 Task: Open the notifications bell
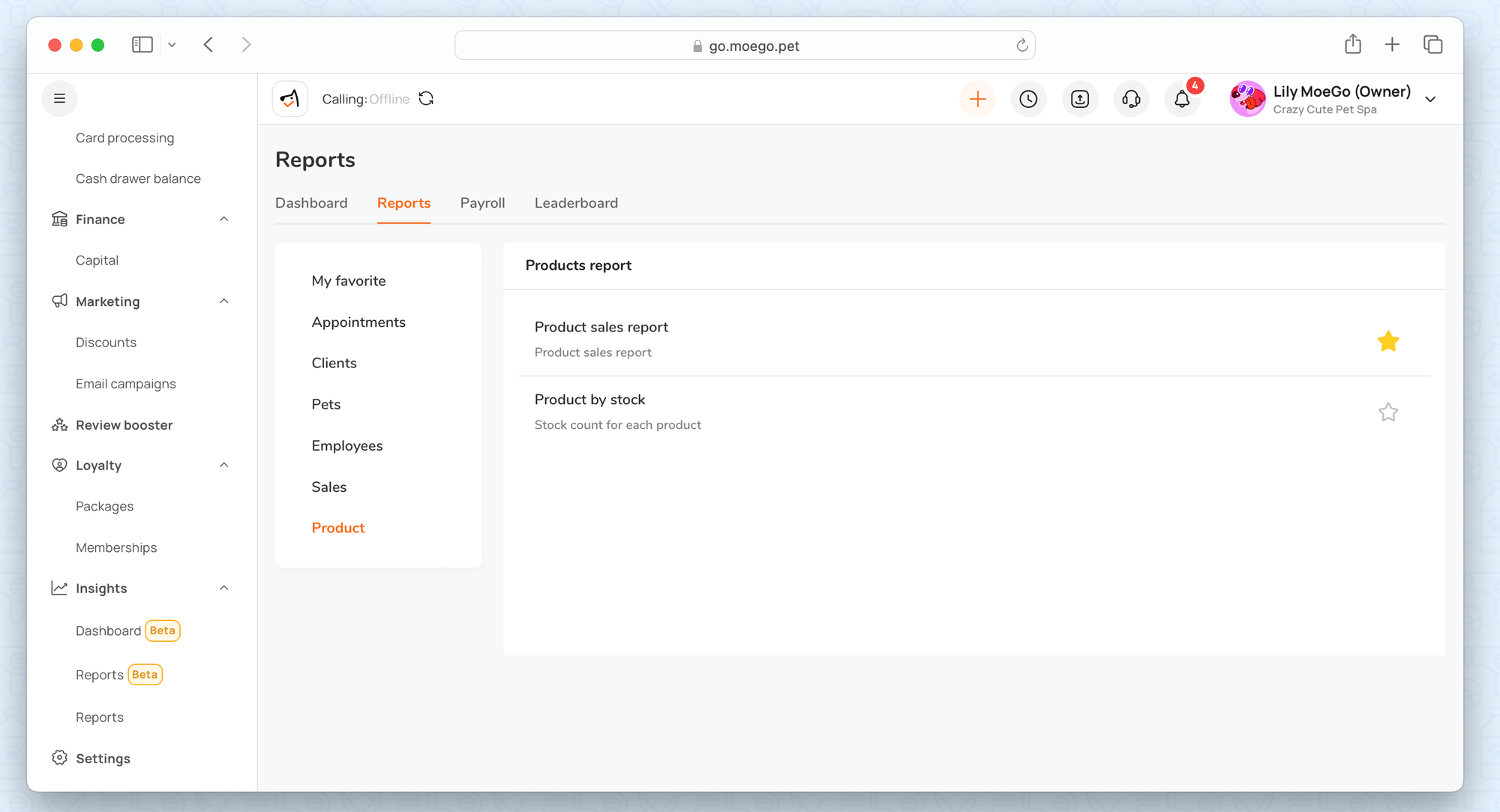click(x=1182, y=99)
